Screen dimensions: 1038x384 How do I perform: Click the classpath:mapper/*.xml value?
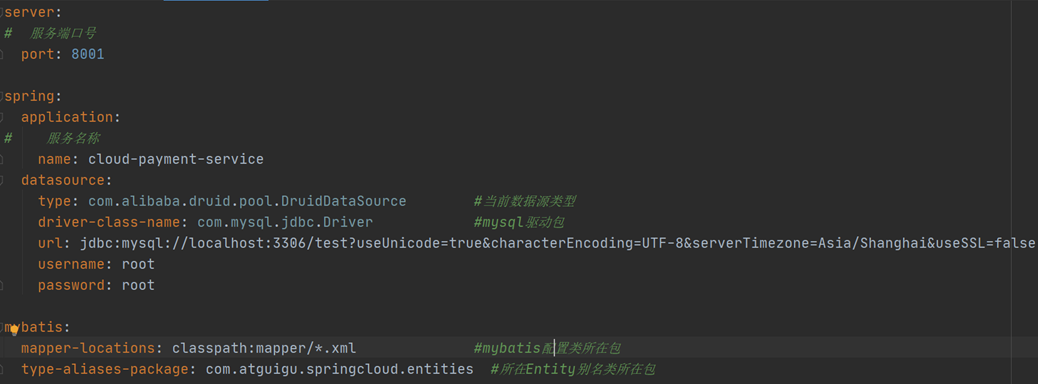(264, 348)
